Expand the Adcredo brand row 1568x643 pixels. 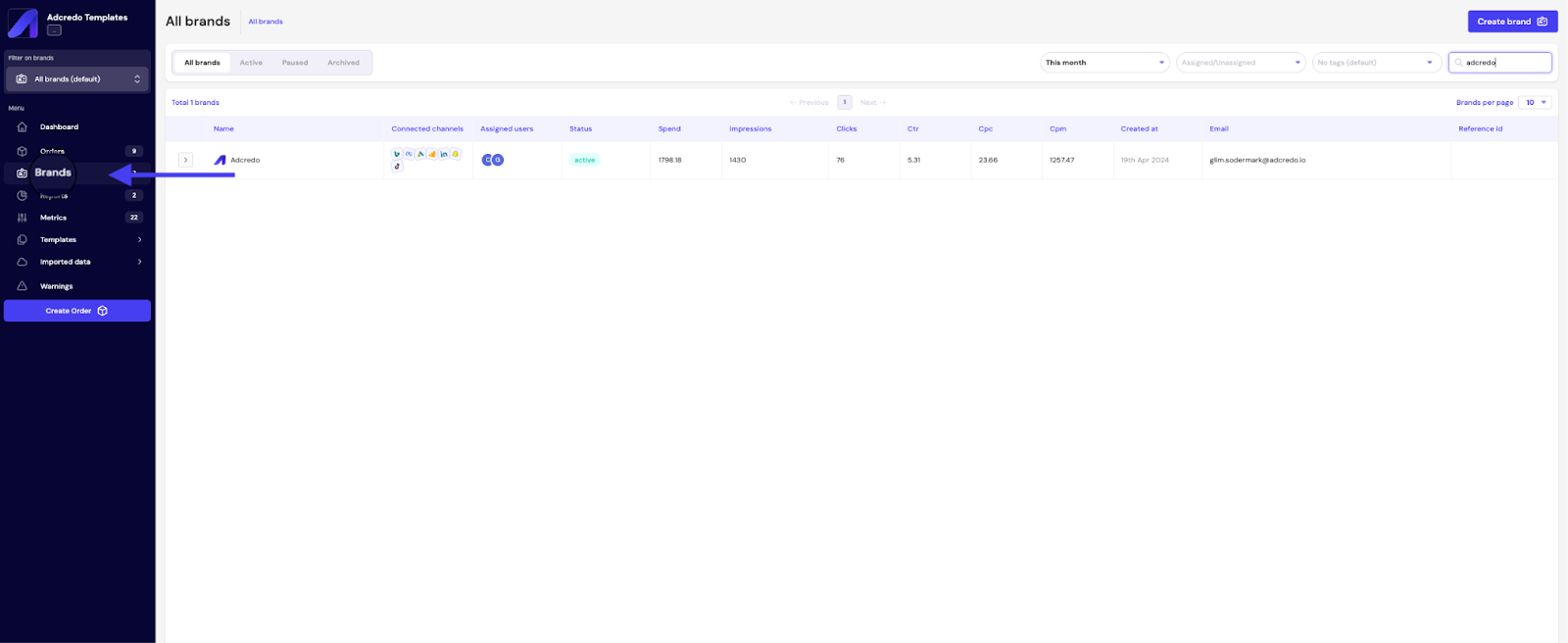click(x=185, y=160)
